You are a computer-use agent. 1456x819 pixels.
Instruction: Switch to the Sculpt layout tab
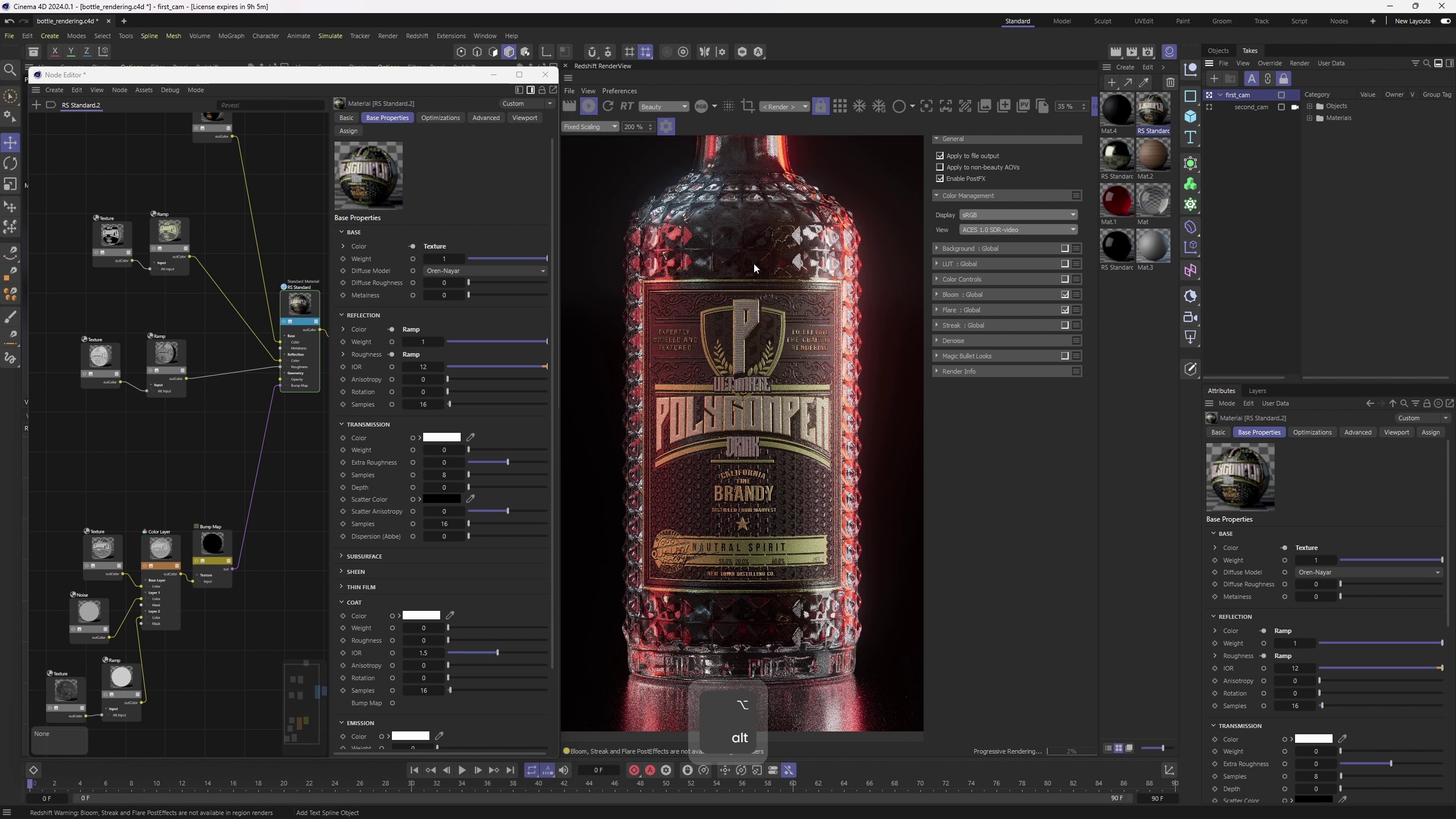[x=1102, y=21]
